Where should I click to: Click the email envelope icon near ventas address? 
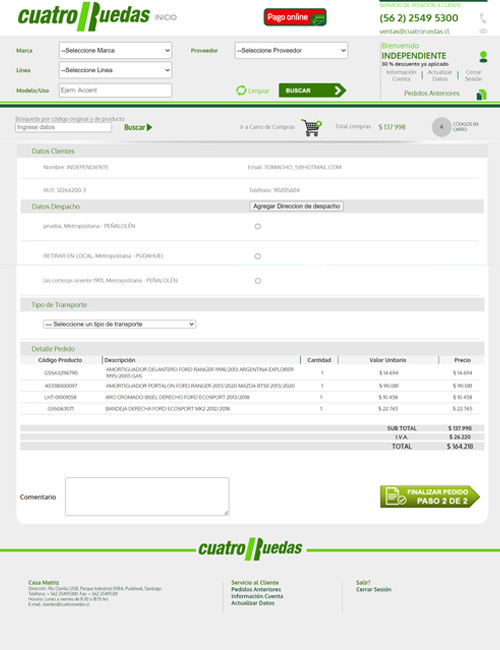pyautogui.click(x=483, y=31)
